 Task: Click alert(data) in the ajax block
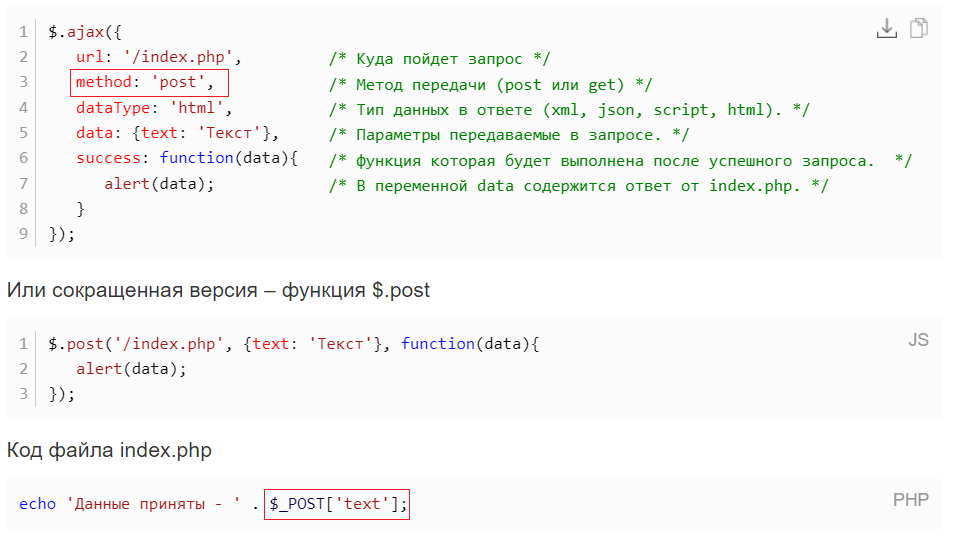159,184
